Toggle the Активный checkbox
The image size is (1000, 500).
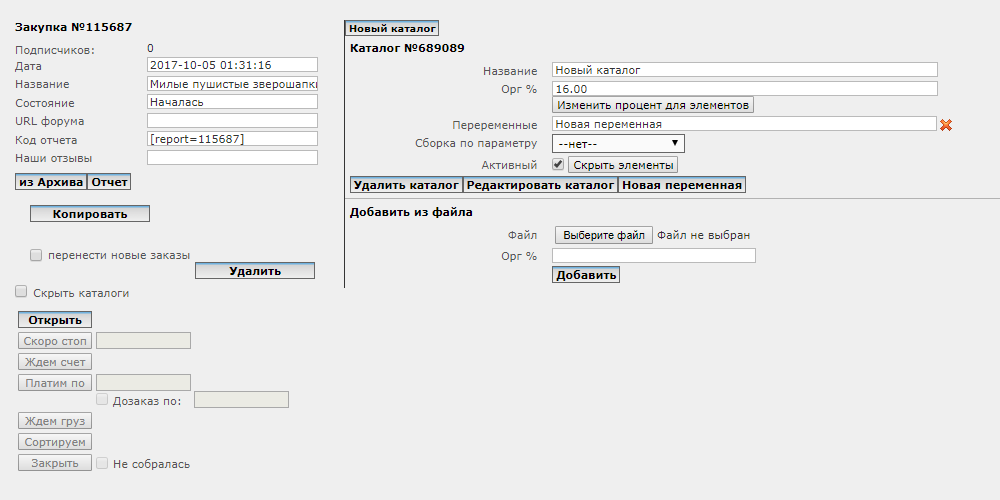click(557, 165)
